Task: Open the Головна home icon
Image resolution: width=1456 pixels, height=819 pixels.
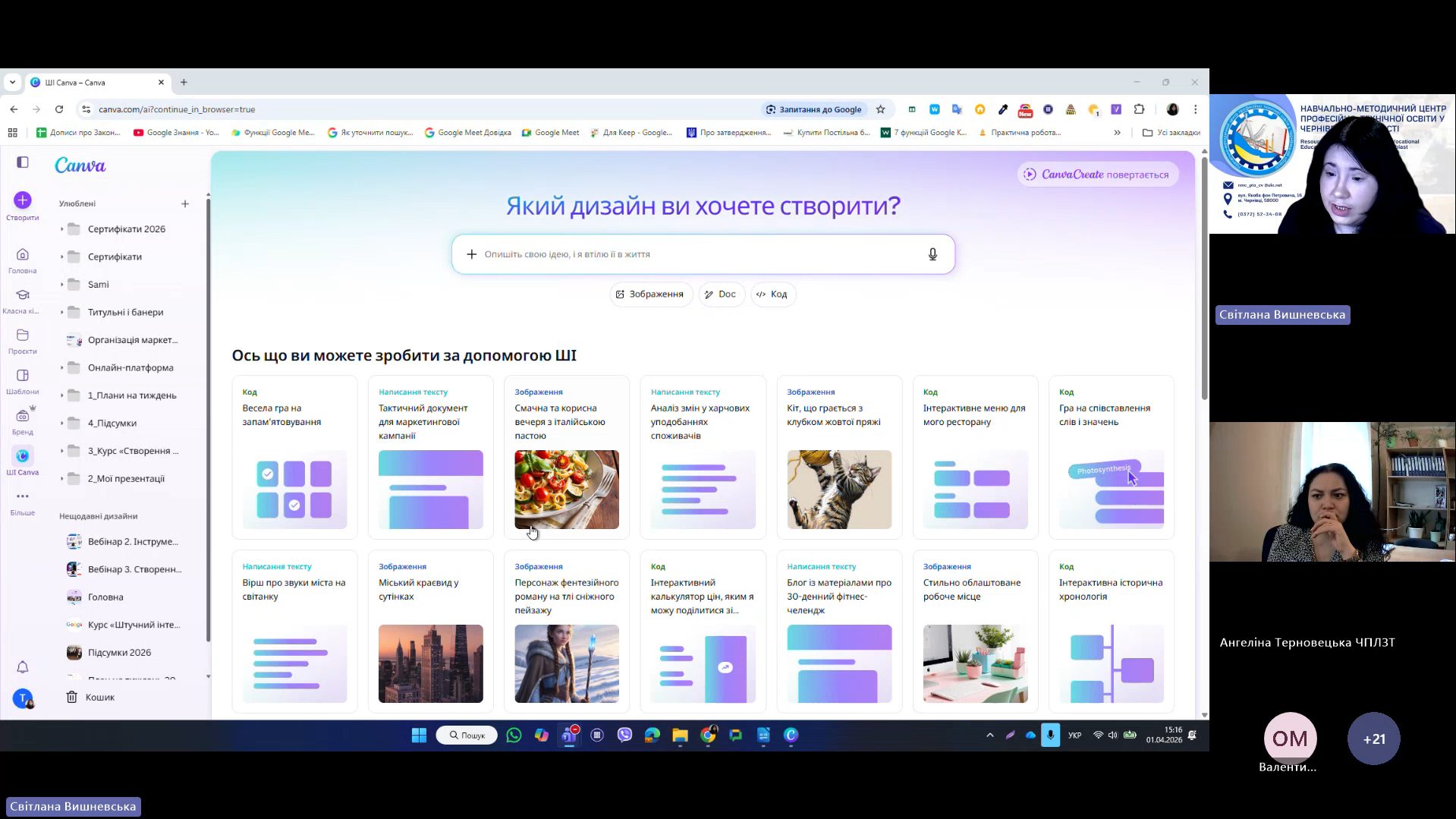Action: tap(23, 255)
